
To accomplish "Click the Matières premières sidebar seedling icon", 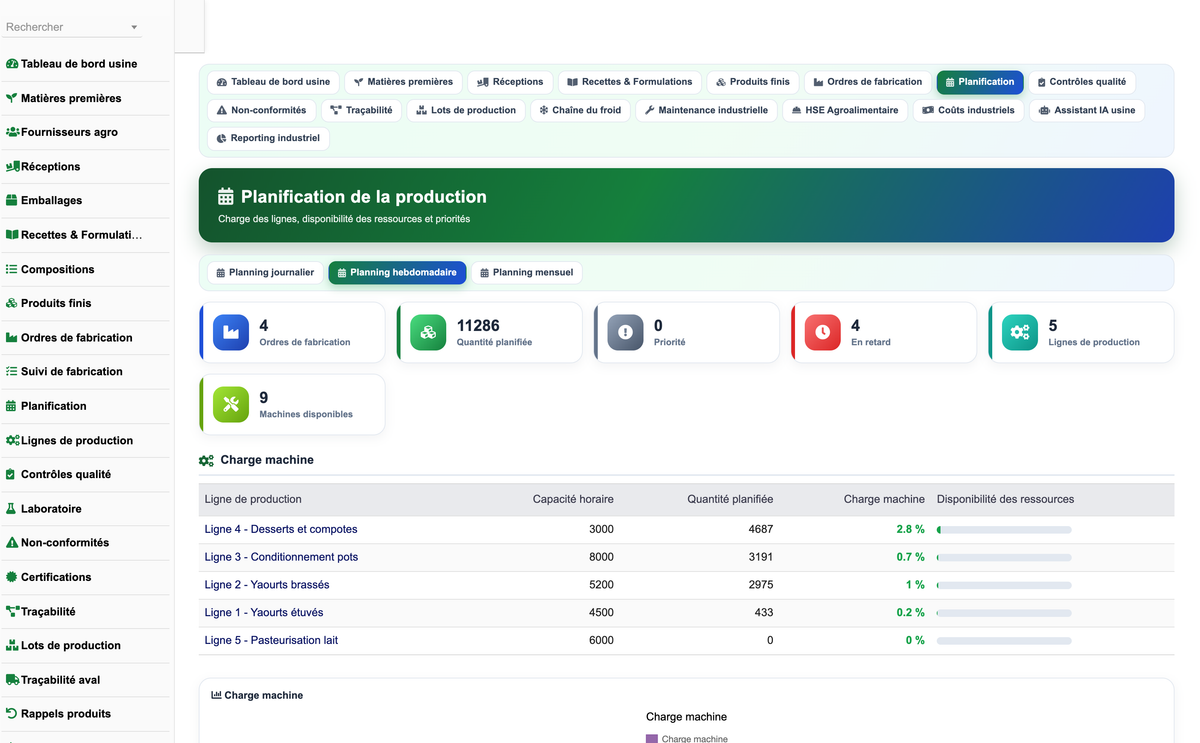I will (12, 98).
